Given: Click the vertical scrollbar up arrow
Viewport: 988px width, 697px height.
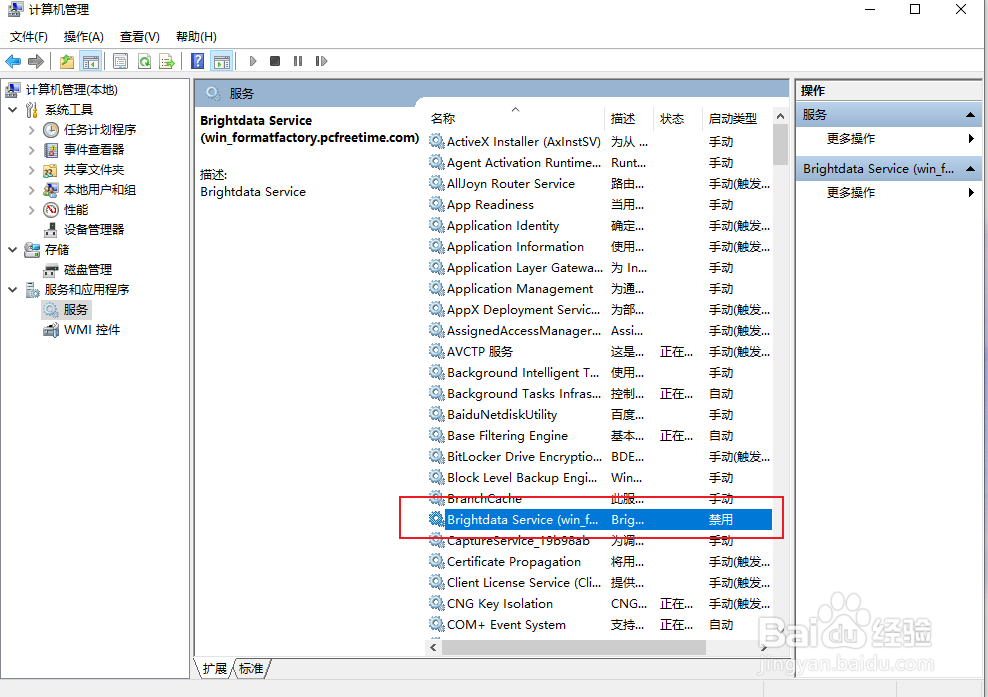Looking at the screenshot, I should 780,117.
